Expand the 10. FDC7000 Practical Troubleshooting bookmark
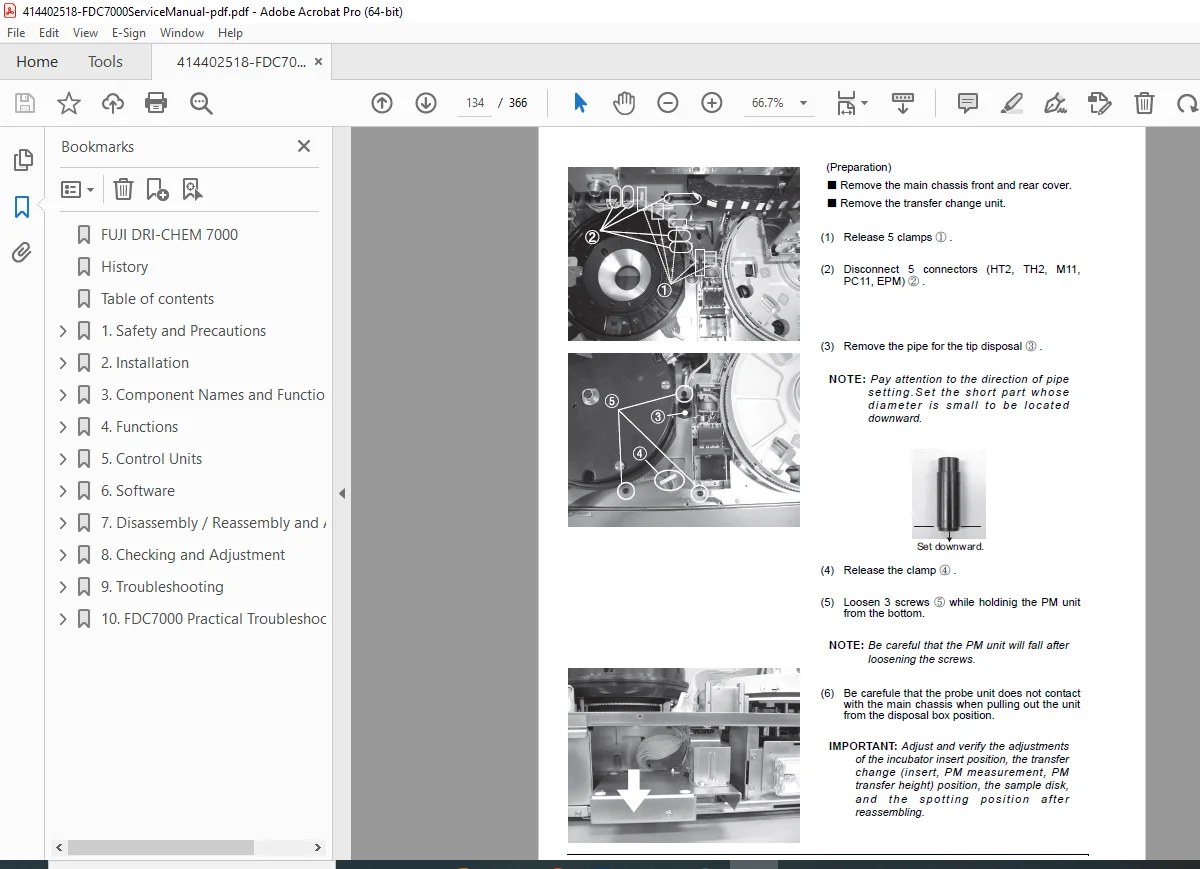 pyautogui.click(x=63, y=619)
